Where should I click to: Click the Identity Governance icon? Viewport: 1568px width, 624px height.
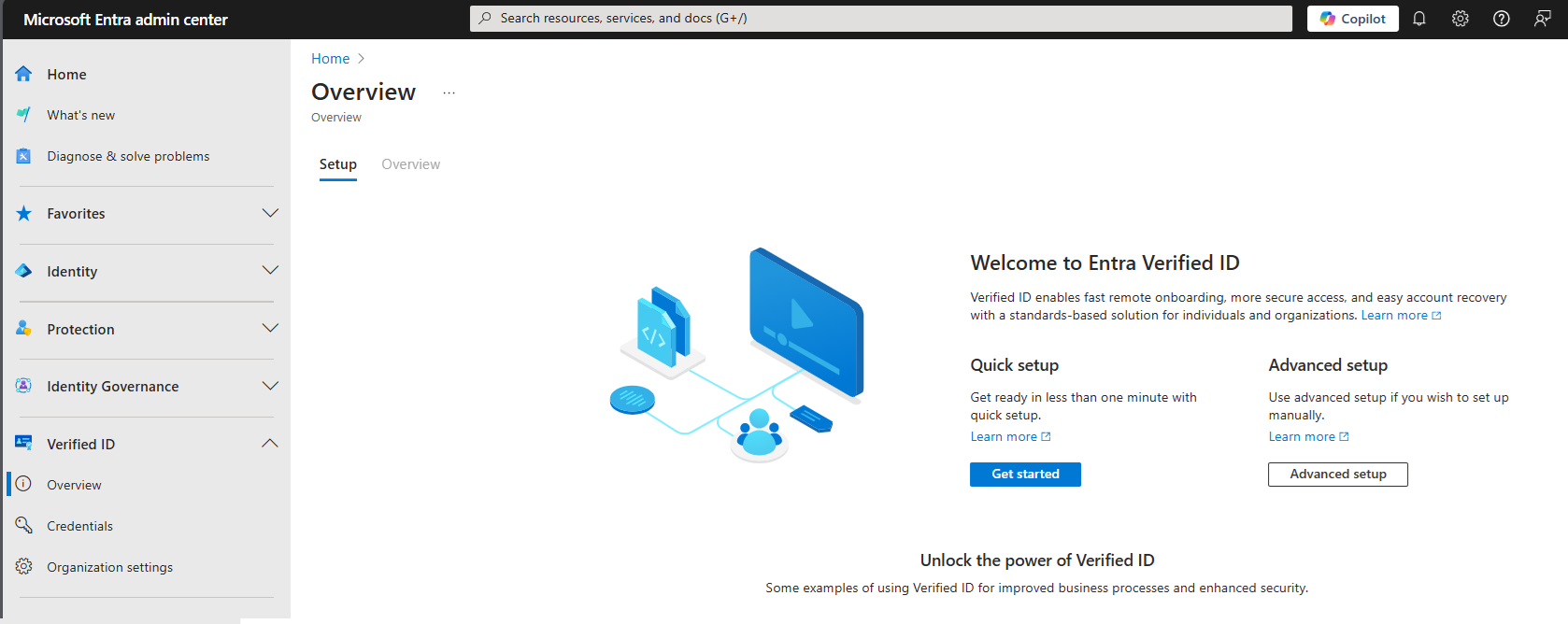pyautogui.click(x=23, y=386)
